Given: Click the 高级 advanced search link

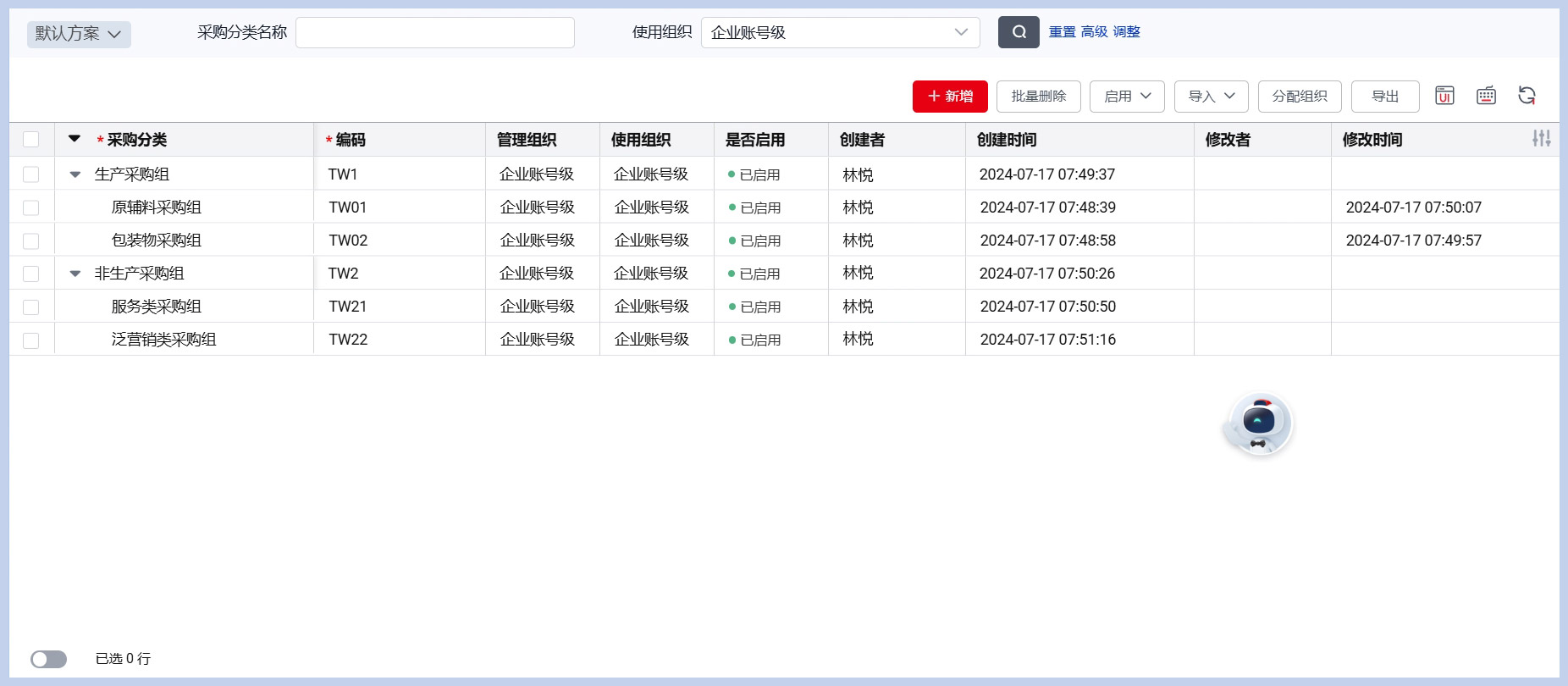Looking at the screenshot, I should [x=1094, y=32].
